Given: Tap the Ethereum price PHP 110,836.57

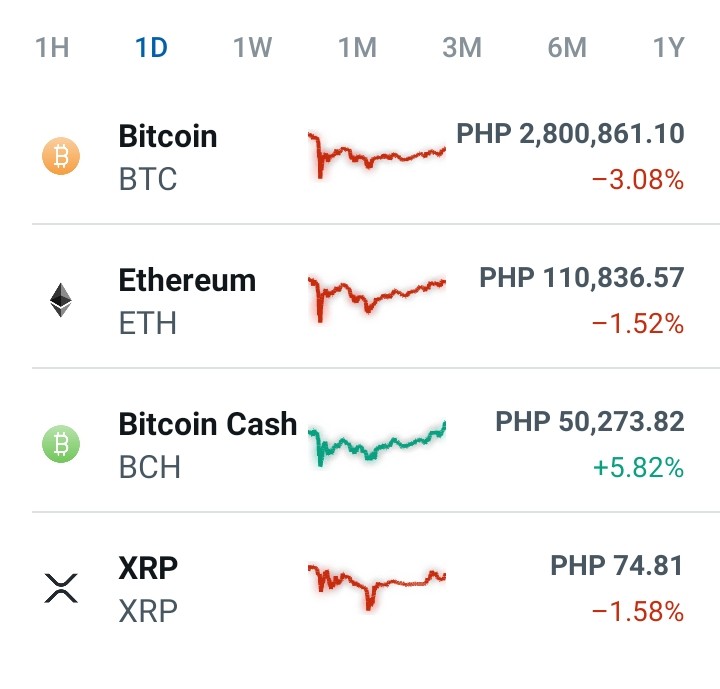Looking at the screenshot, I should (582, 278).
